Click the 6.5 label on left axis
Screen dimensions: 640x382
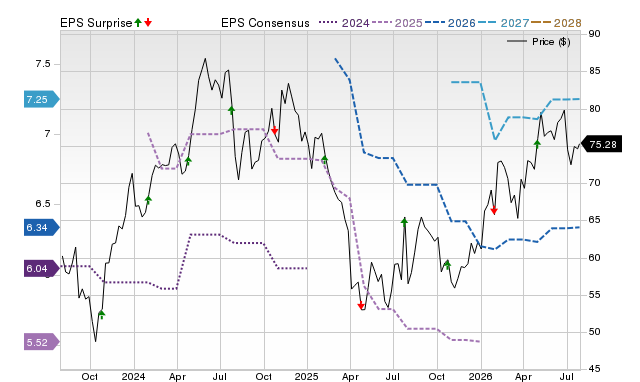pos(43,204)
